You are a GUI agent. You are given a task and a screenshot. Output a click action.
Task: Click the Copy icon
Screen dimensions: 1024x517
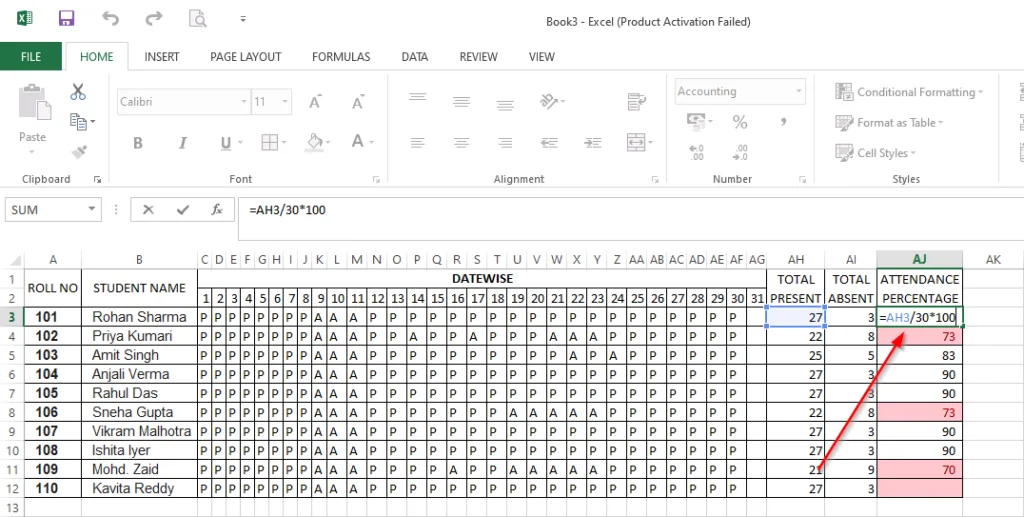[x=78, y=121]
